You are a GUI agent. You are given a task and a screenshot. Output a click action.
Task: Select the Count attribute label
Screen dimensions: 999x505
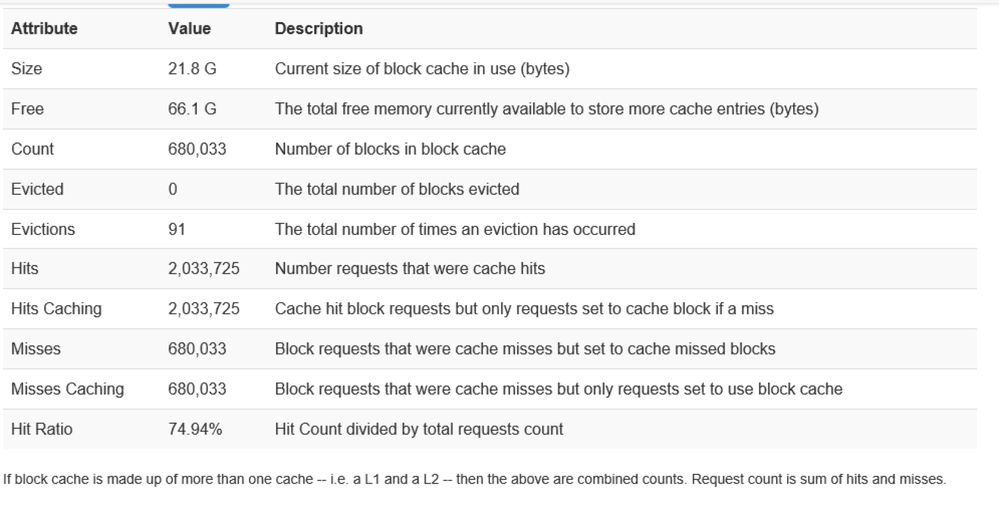pyautogui.click(x=32, y=149)
